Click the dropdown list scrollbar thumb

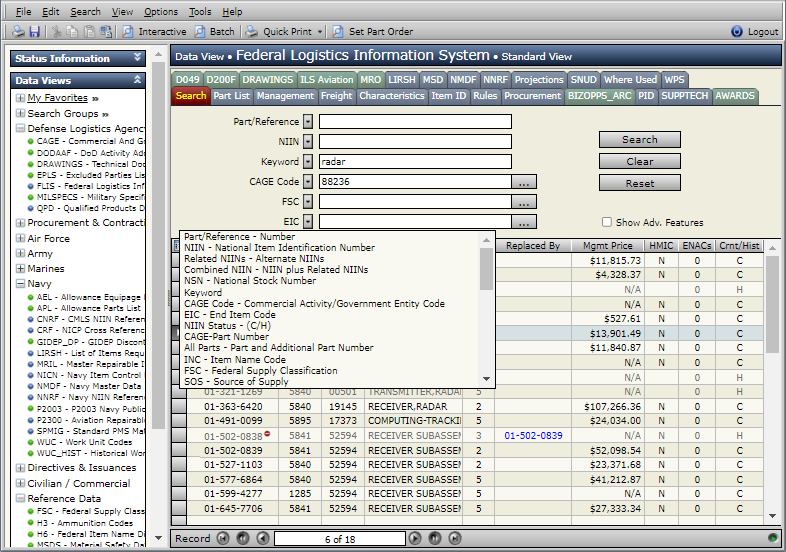(486, 269)
